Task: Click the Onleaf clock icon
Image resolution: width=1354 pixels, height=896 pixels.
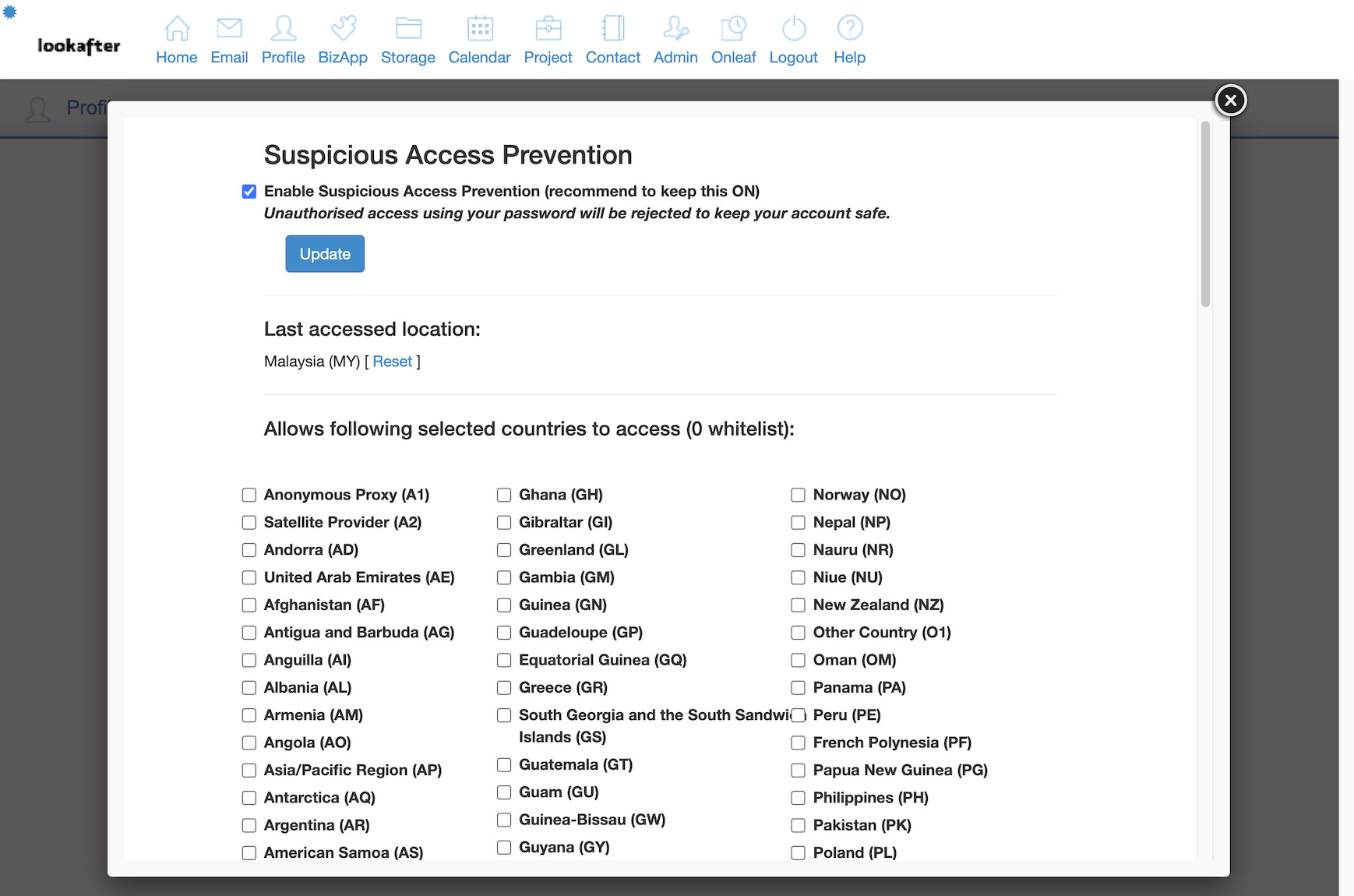Action: 733,29
